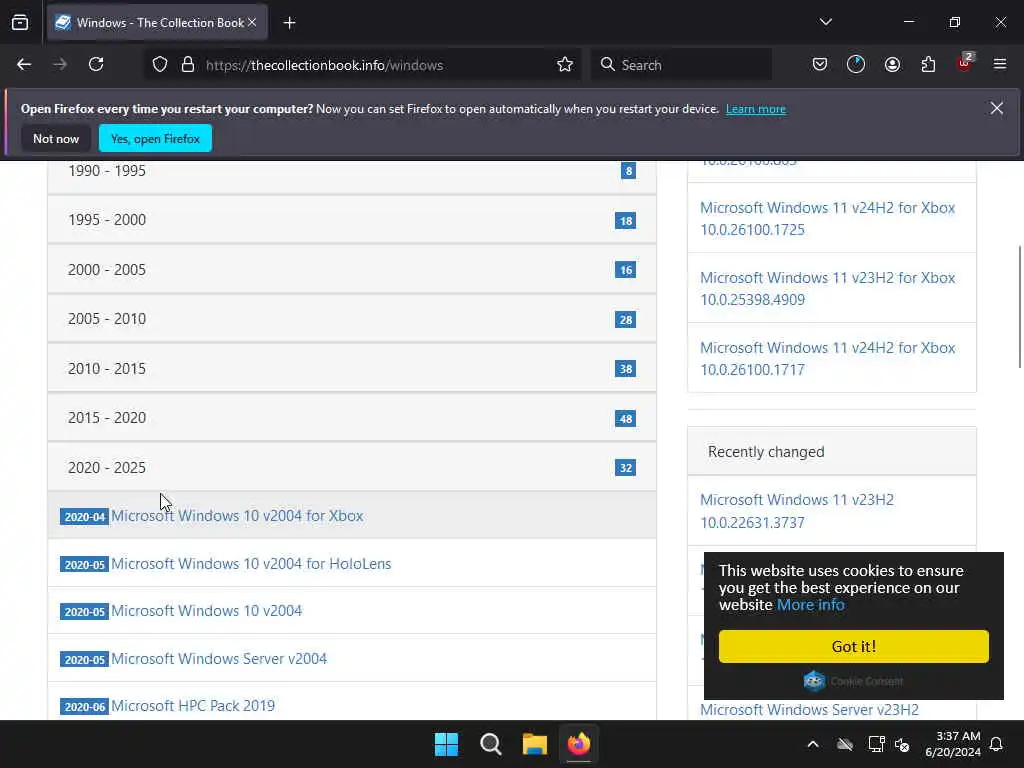Open the Learn more link

coord(756,109)
